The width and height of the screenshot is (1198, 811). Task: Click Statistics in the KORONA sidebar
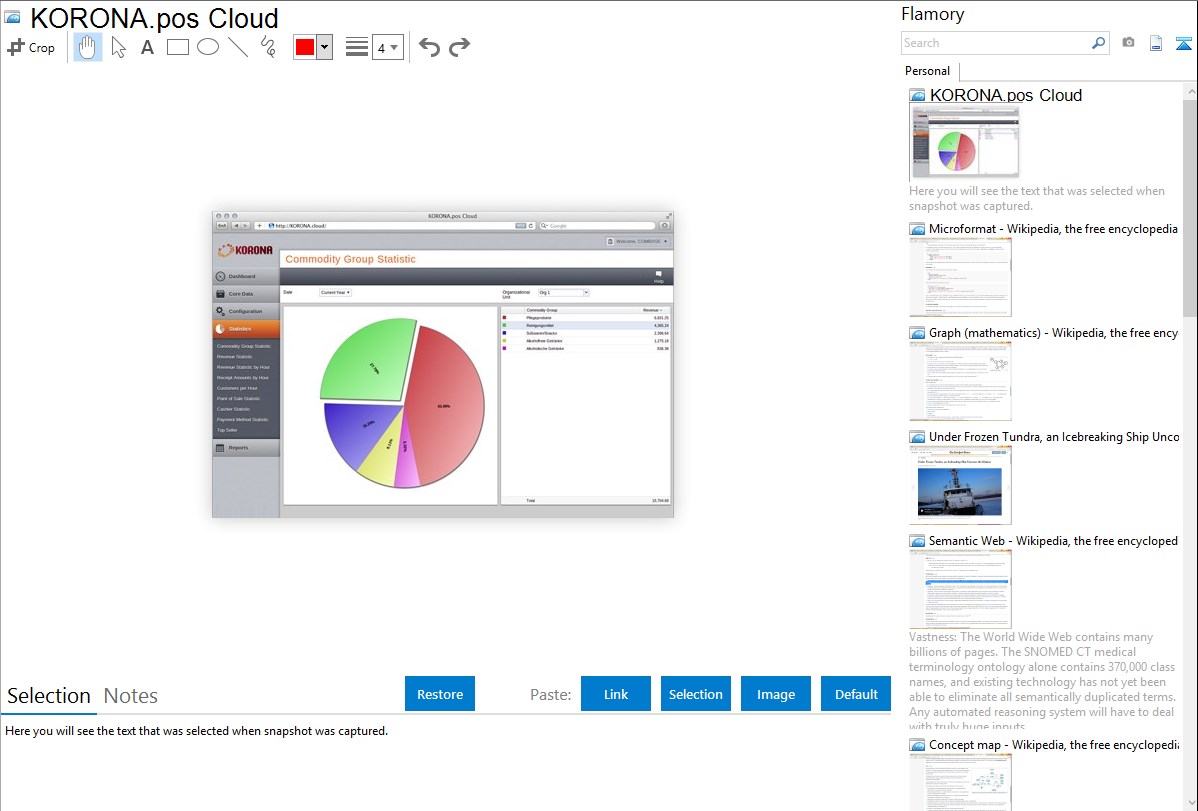(246, 329)
